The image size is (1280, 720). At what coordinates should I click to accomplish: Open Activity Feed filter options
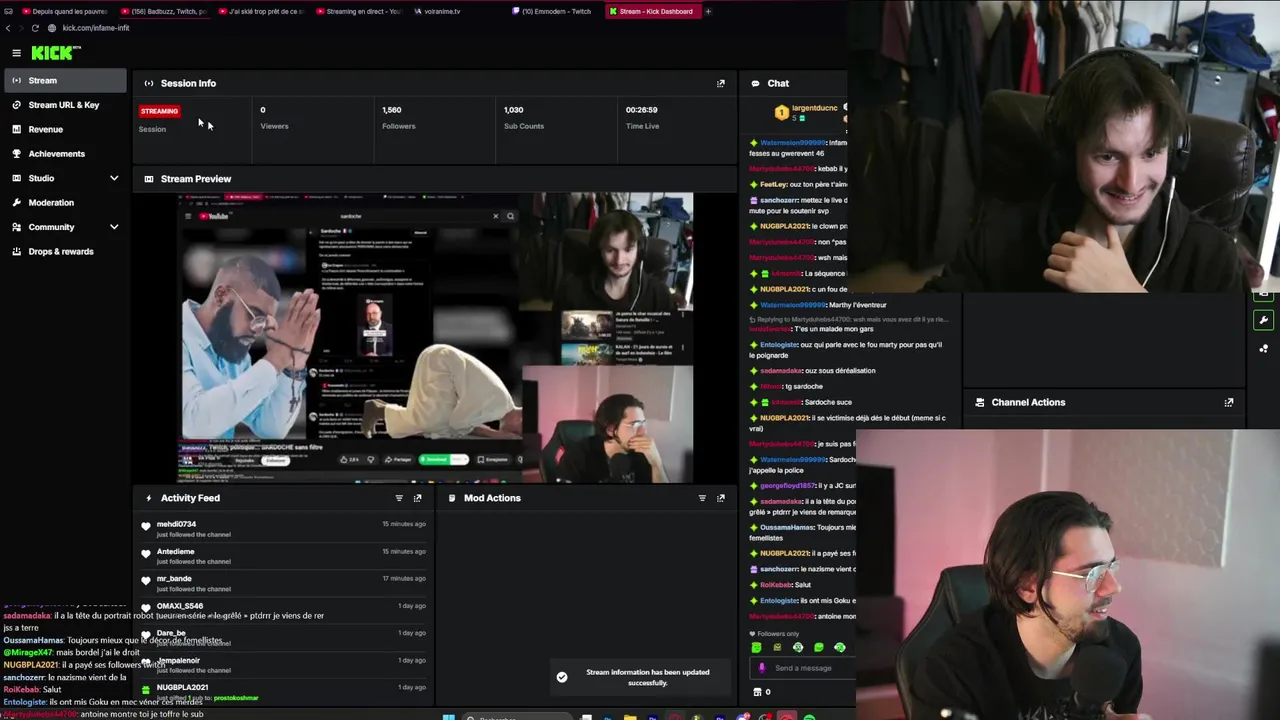(399, 498)
